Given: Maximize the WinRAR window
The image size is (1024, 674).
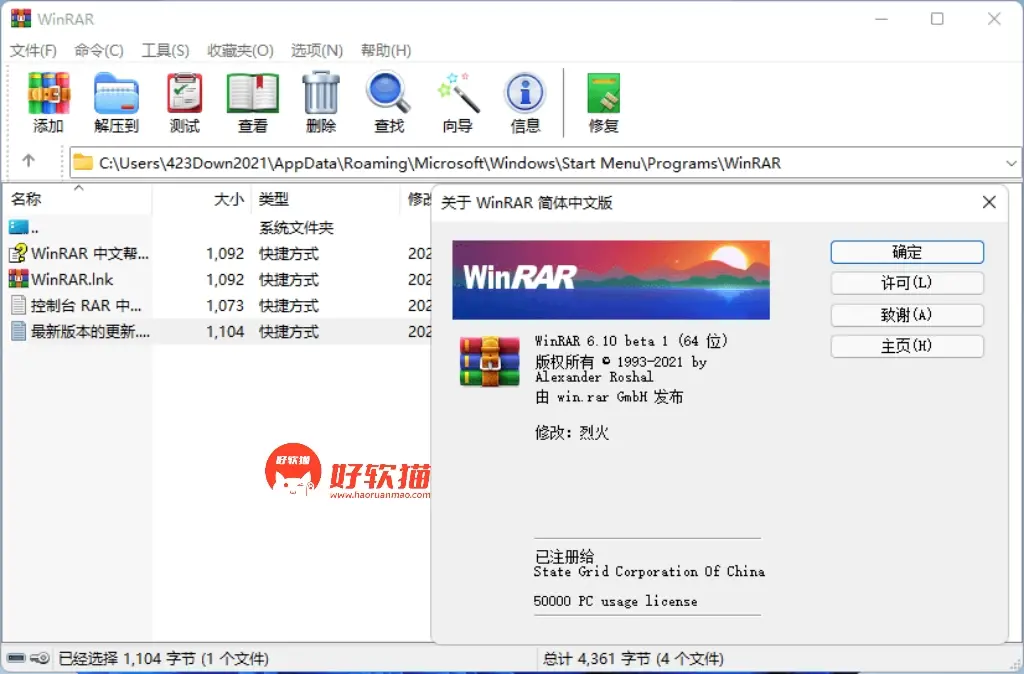Looking at the screenshot, I should pyautogui.click(x=937, y=19).
